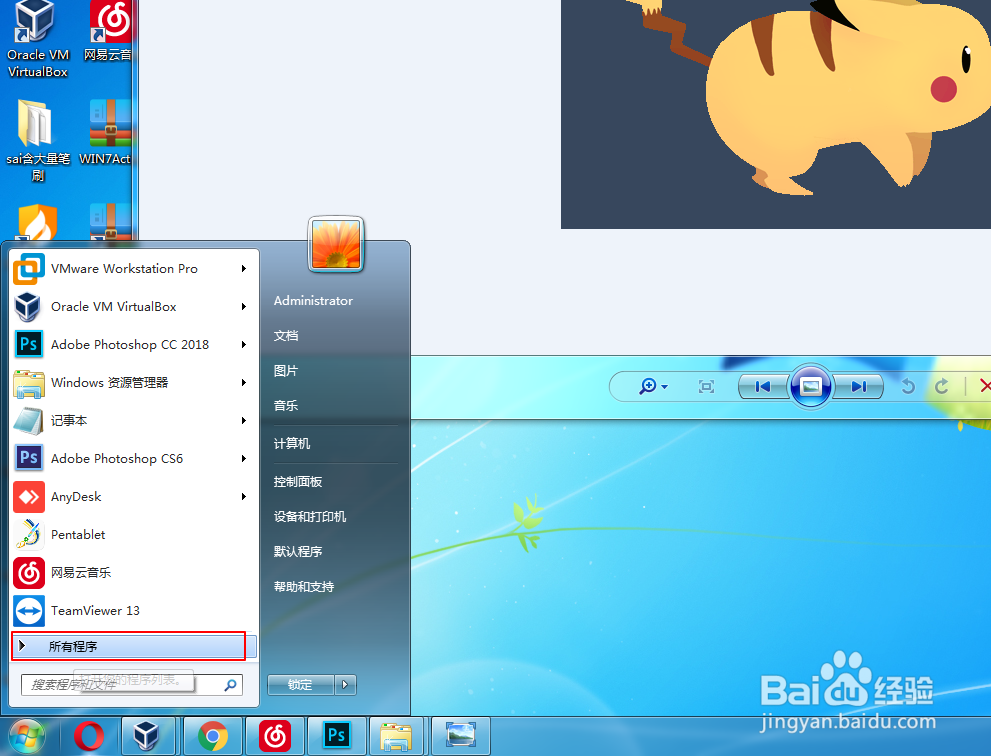The image size is (991, 756).
Task: Expand AnyDesk jump list arrow
Action: (244, 497)
